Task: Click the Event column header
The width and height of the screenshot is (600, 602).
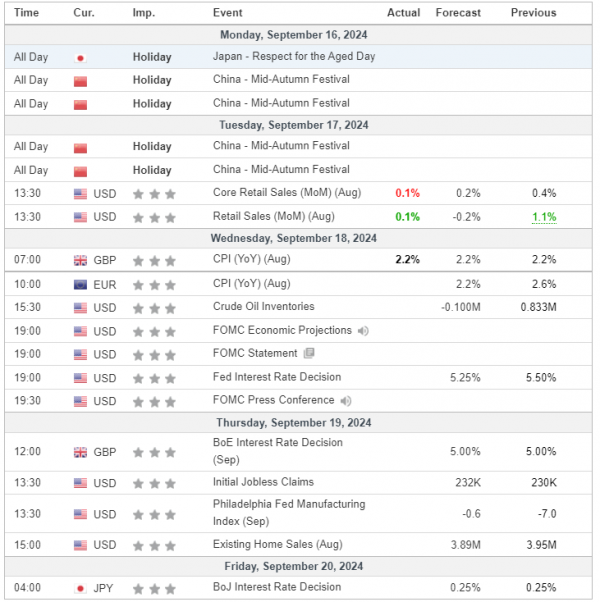Action: (x=228, y=13)
